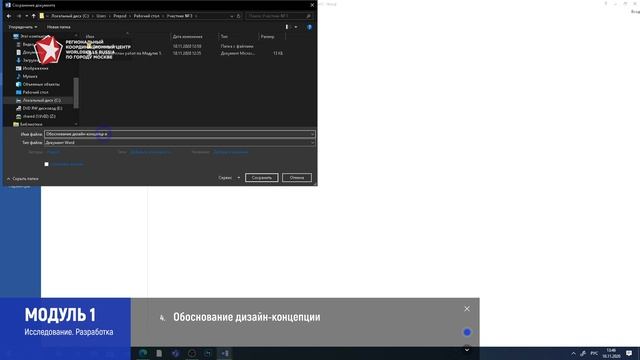Select the Users segment in the breadcrumb
640x360 pixels.
click(x=101, y=16)
